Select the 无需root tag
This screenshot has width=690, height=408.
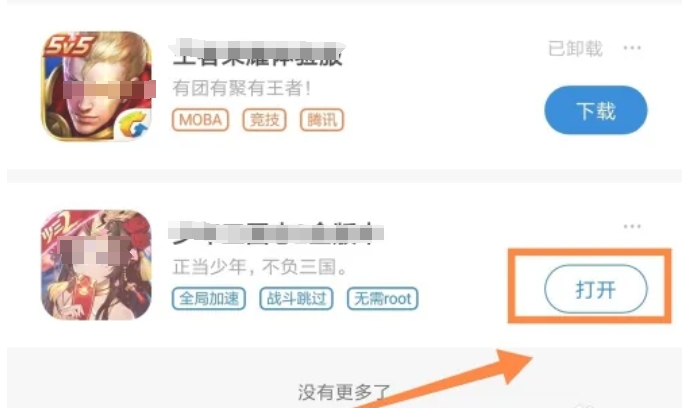pyautogui.click(x=382, y=298)
